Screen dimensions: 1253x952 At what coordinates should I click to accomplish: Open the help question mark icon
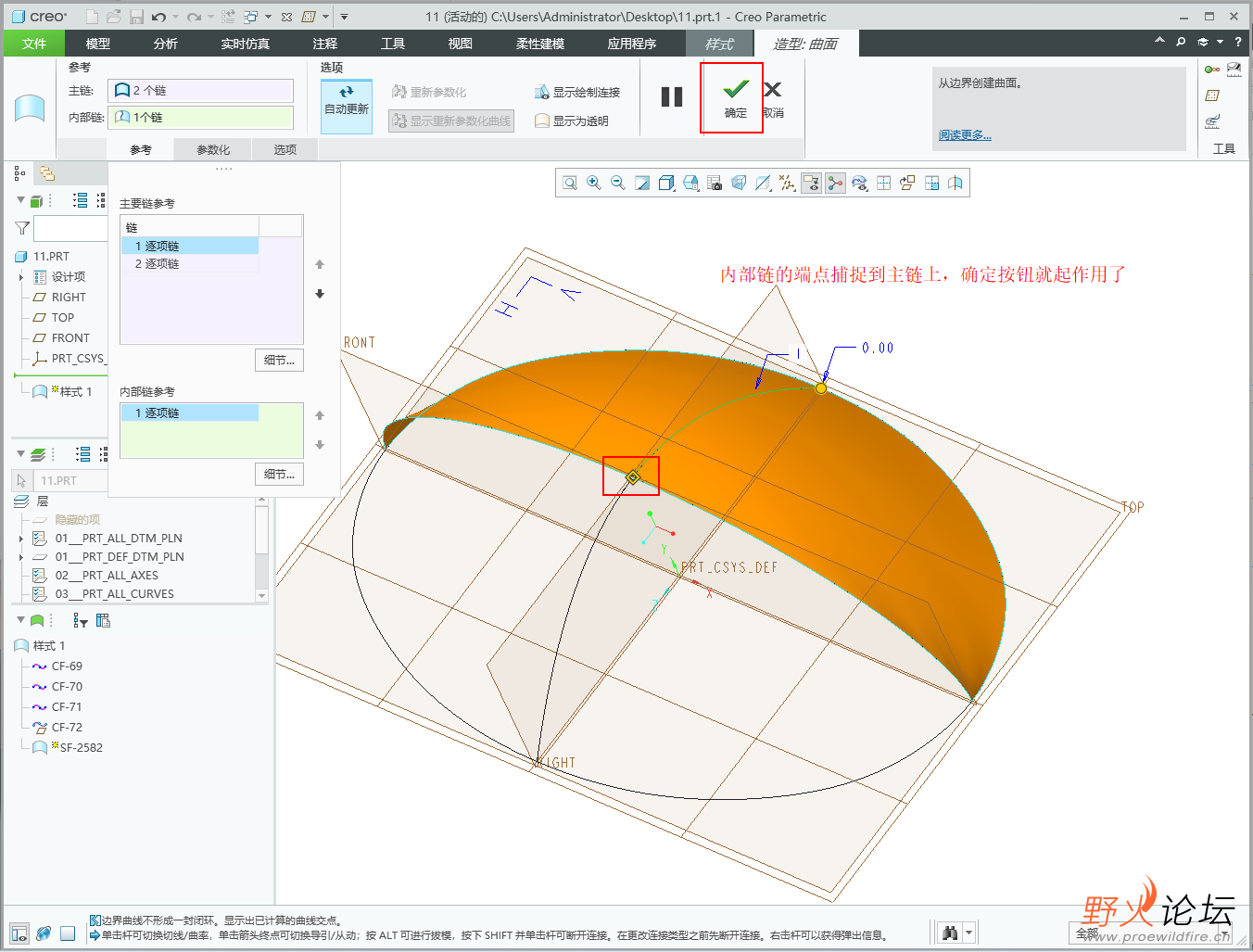click(x=1237, y=42)
